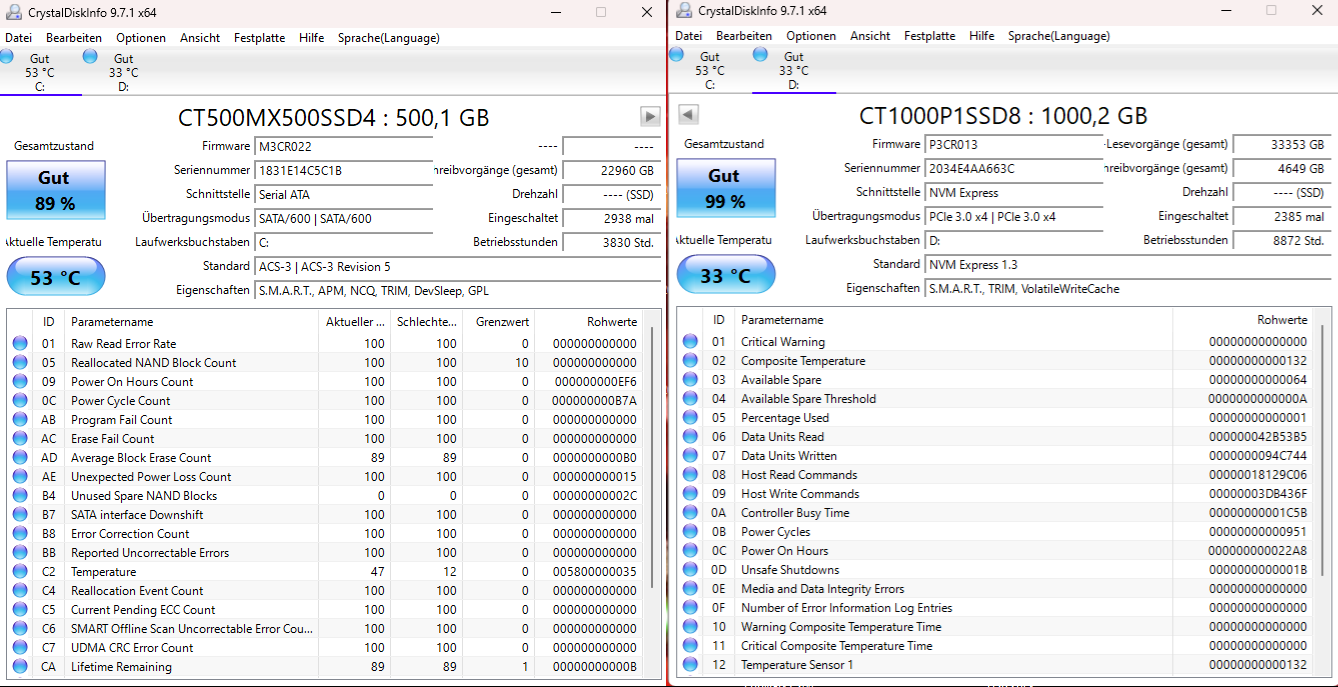This screenshot has height=687, width=1338.
Task: Select the Controller Busy Time row
Action: pyautogui.click(x=995, y=512)
